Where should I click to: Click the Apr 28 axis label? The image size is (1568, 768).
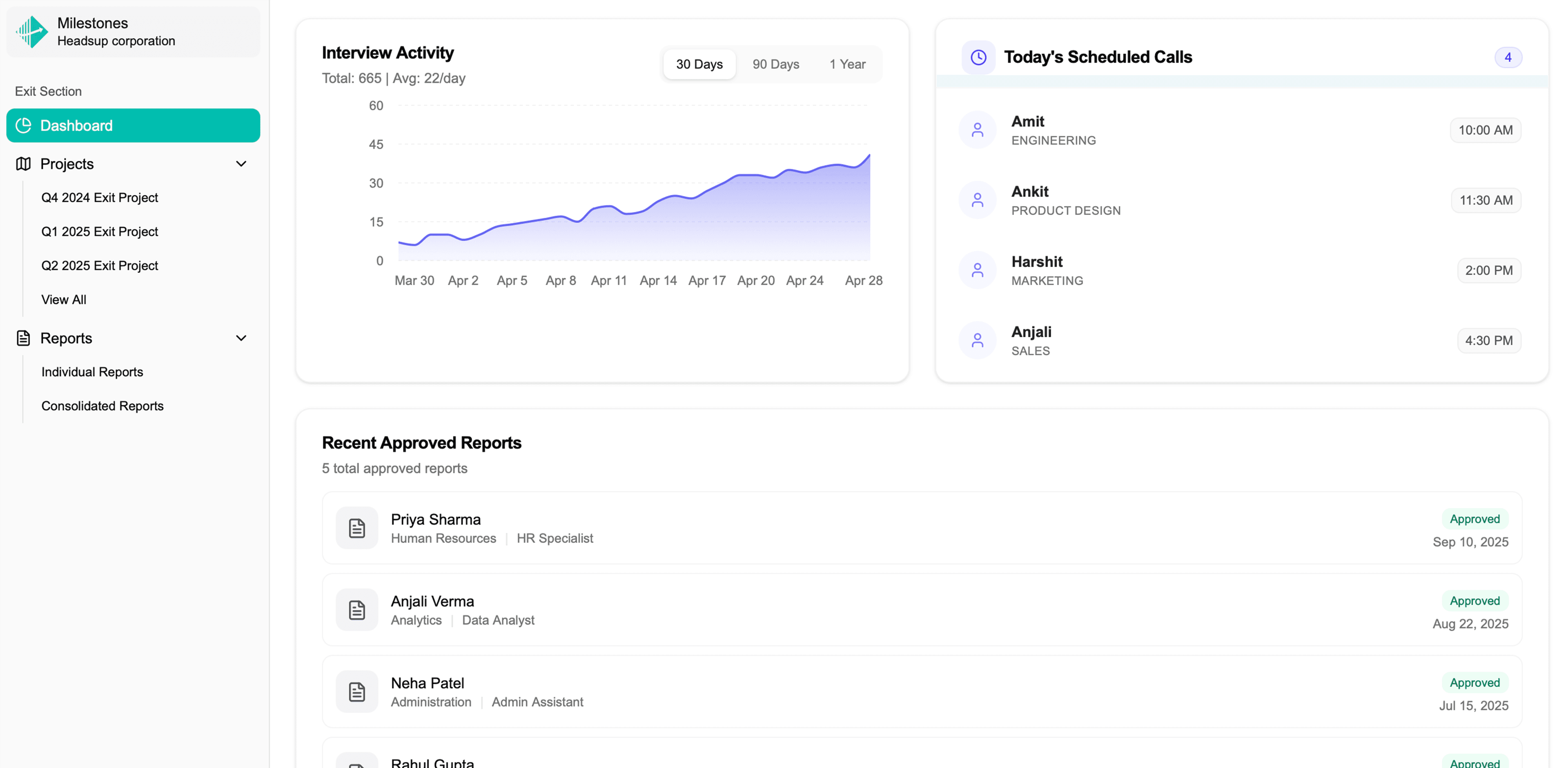pyautogui.click(x=863, y=280)
